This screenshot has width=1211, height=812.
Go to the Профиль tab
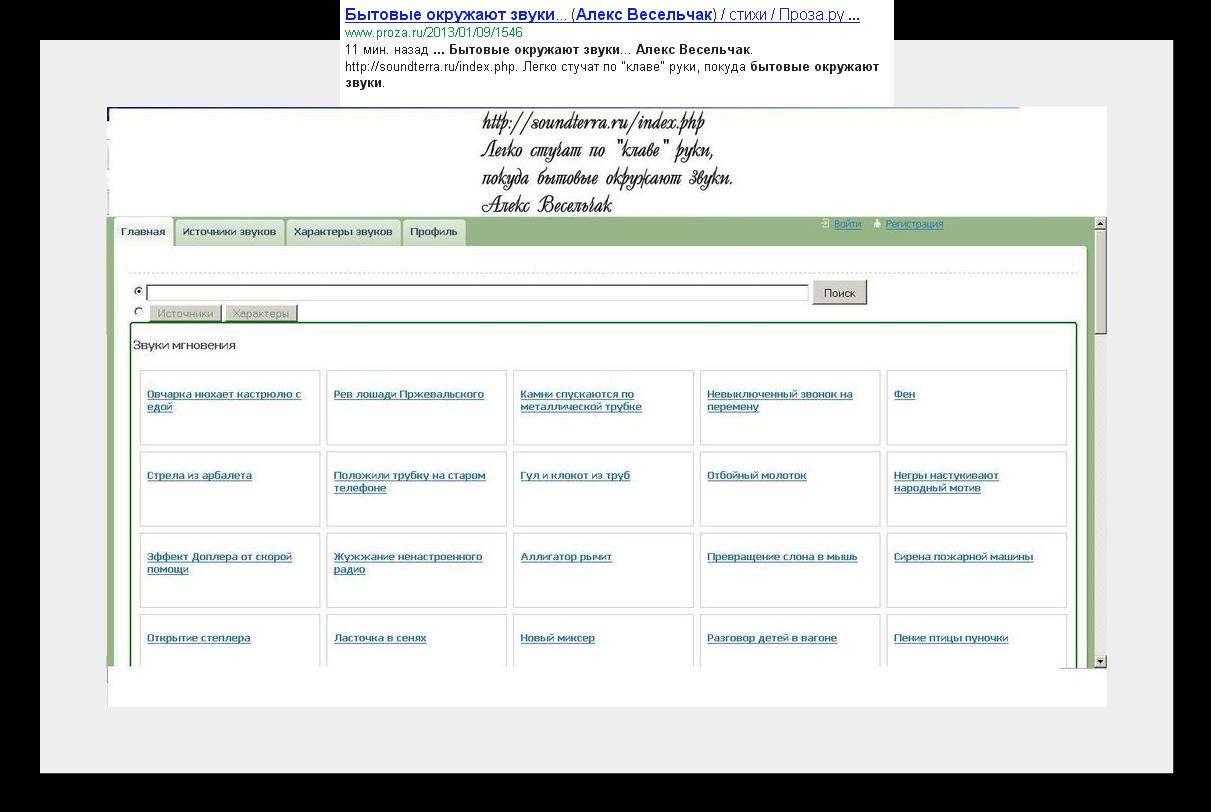(433, 232)
